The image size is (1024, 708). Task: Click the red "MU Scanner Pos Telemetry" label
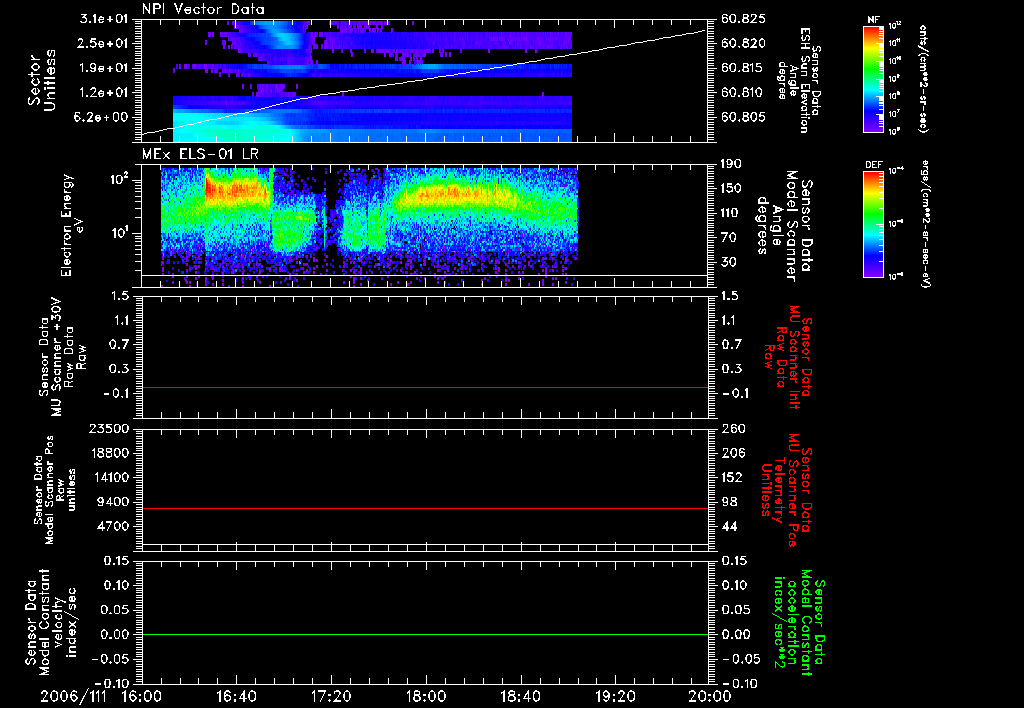tap(787, 490)
